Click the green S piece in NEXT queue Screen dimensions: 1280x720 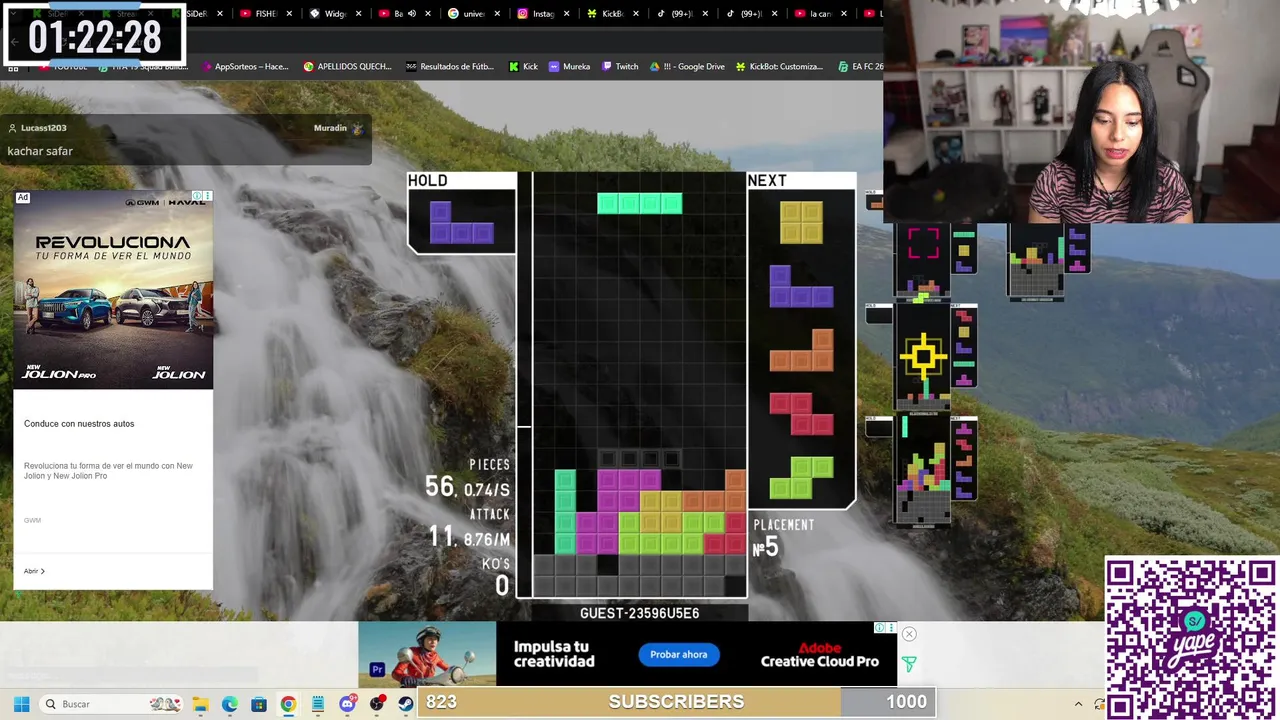(801, 478)
